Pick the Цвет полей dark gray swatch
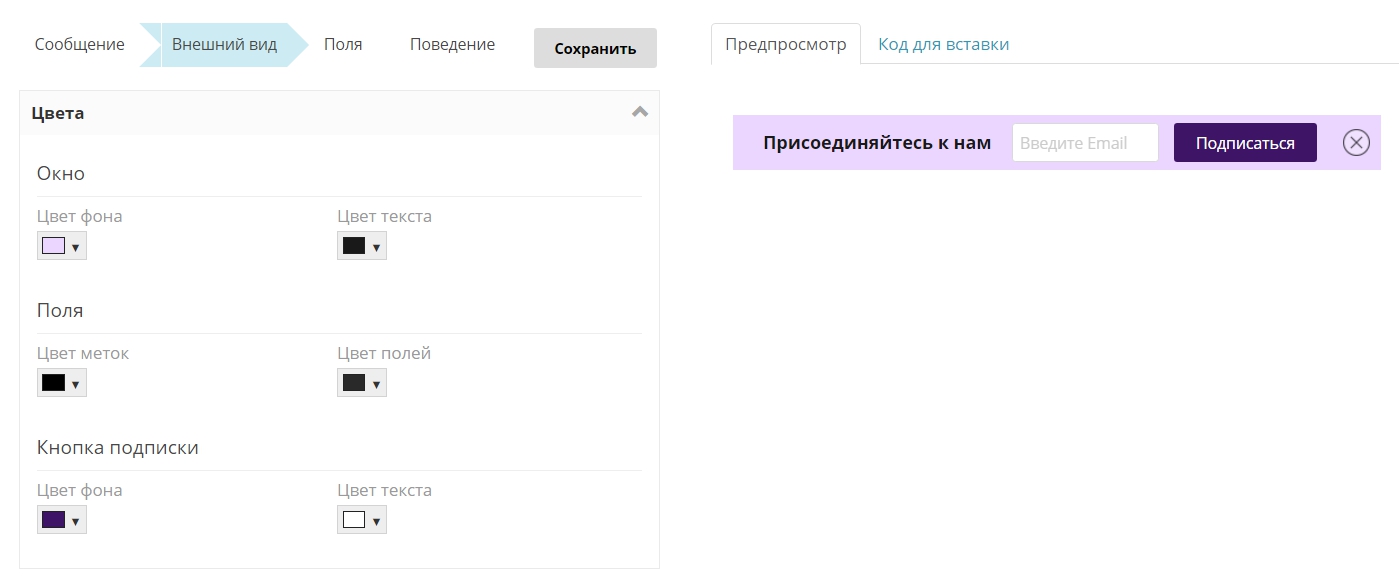 [x=353, y=383]
